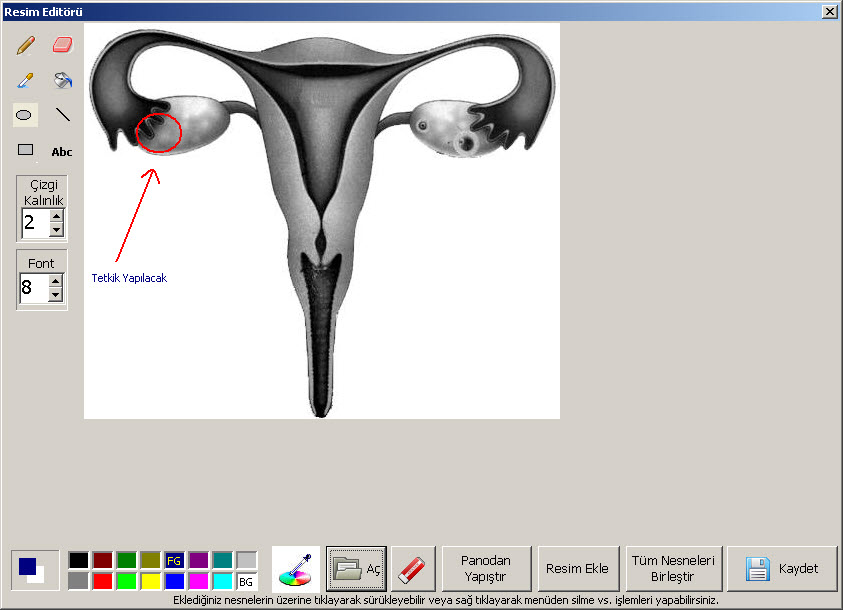This screenshot has width=843, height=610.
Task: Pick the light gray (silver) swatch
Action: pyautogui.click(x=246, y=560)
